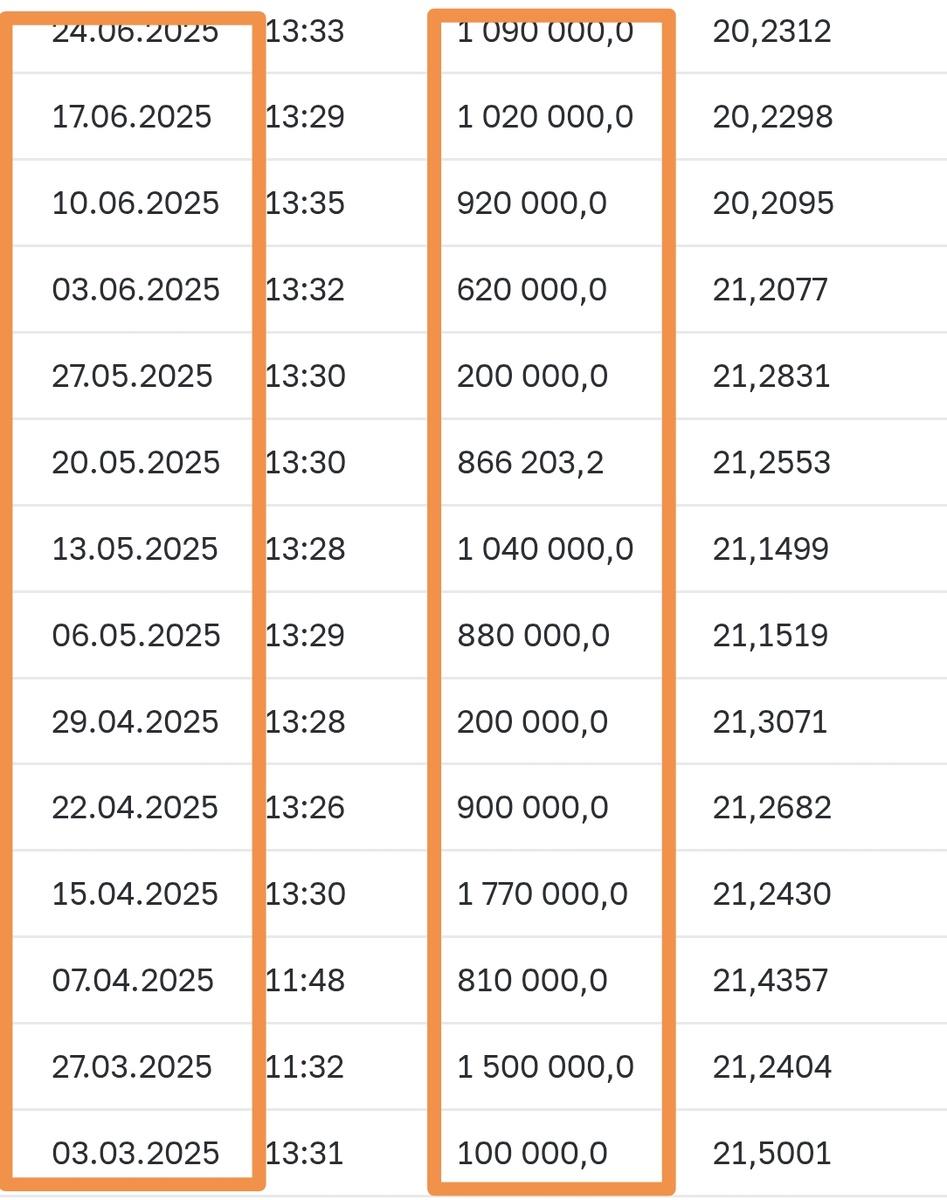
Task: Click the rate 21,4357
Action: (771, 980)
